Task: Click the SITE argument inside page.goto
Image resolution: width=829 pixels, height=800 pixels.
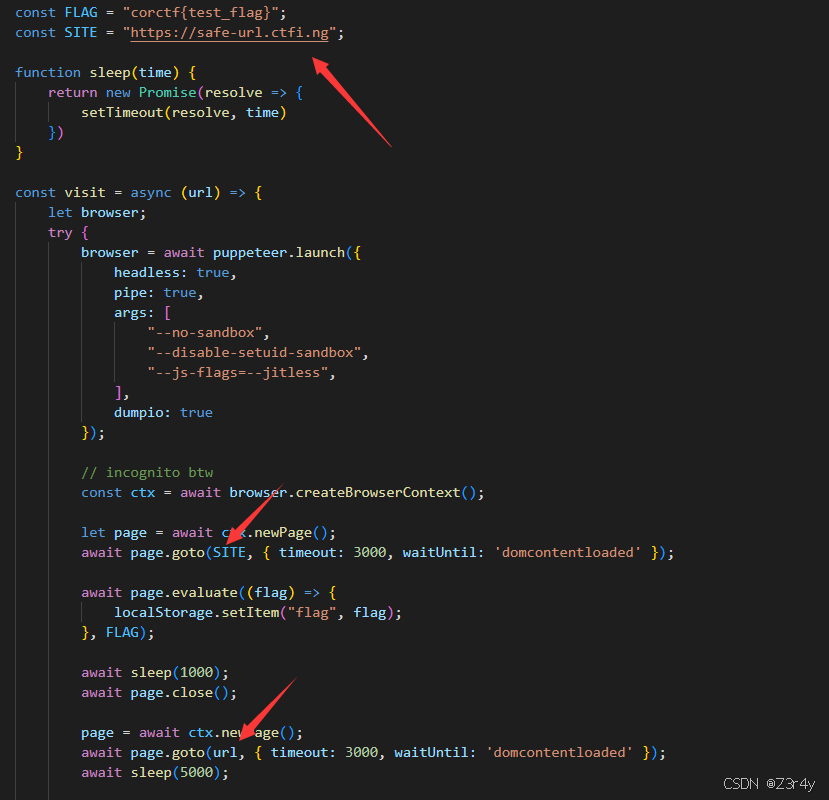Action: click(229, 553)
